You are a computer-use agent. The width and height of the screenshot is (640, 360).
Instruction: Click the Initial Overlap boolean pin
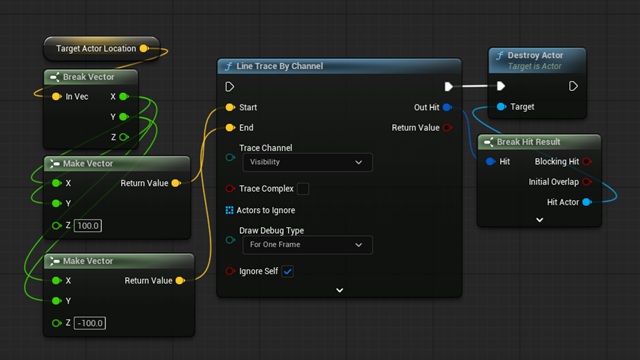(587, 182)
